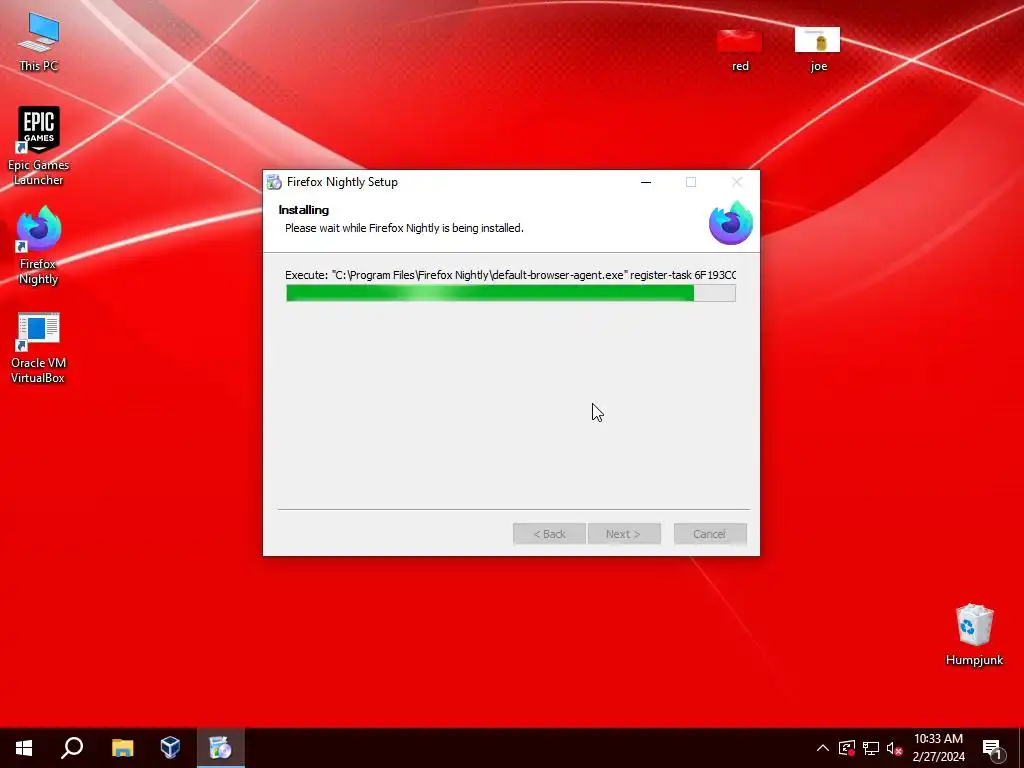1024x768 pixels.
Task: Open the network status tray icon
Action: (871, 748)
